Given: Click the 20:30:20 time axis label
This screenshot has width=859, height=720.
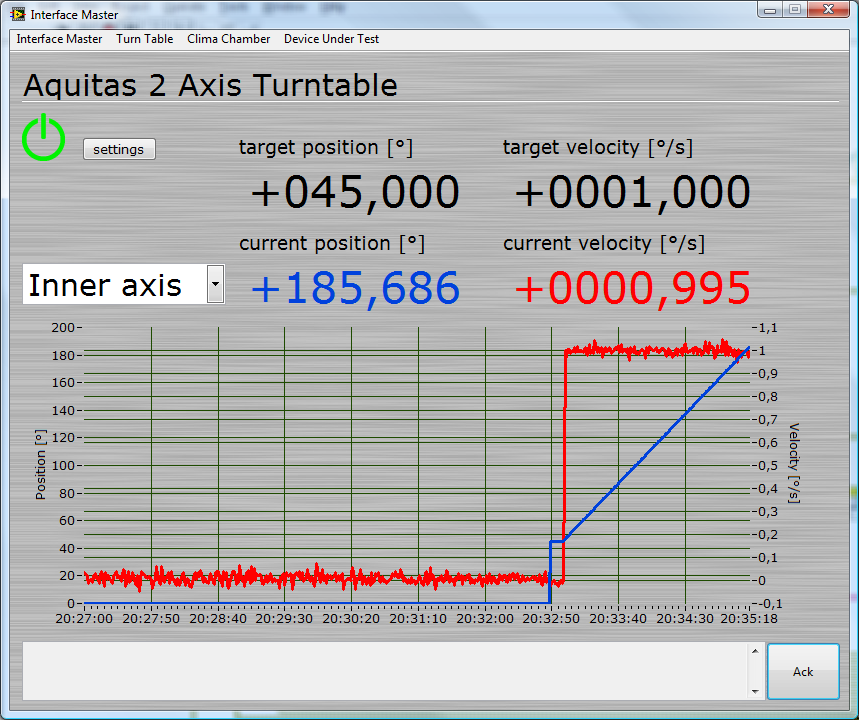Looking at the screenshot, I should coord(351,619).
